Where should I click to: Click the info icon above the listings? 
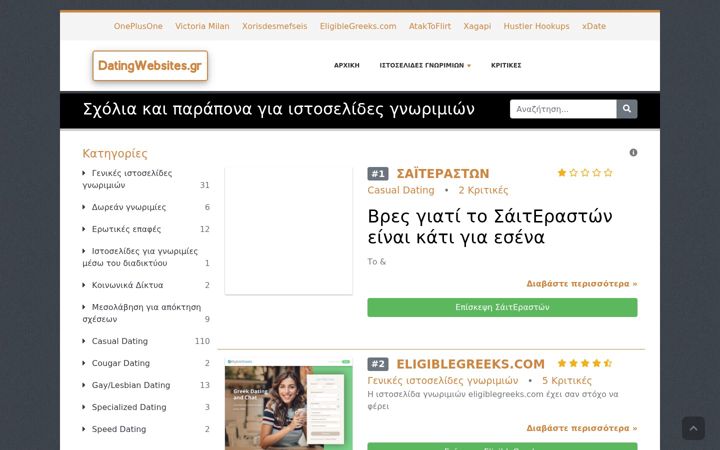pyautogui.click(x=633, y=152)
